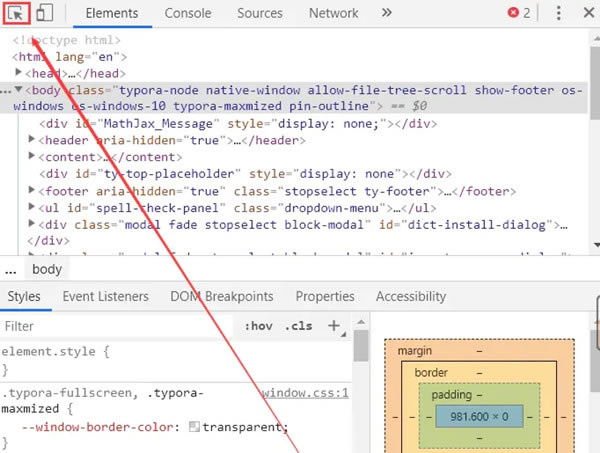Expand the head element node
The image size is (600, 453).
coord(34,73)
